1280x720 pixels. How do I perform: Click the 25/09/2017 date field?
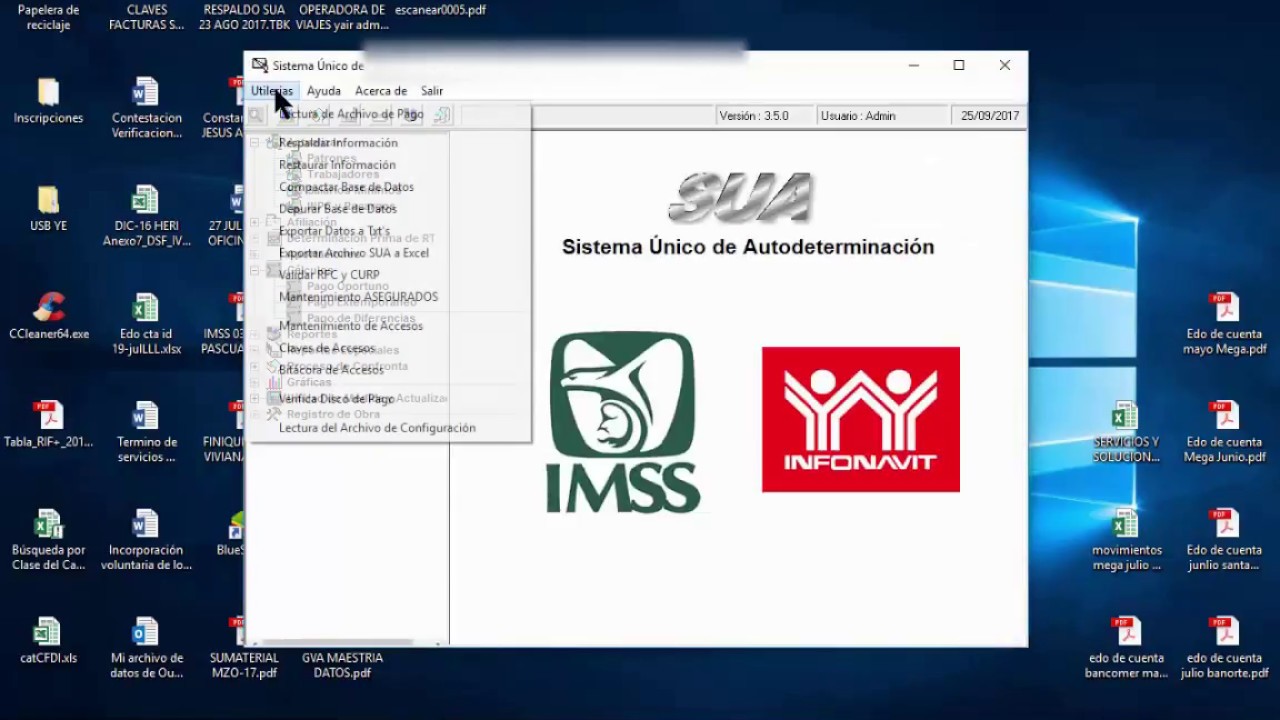(x=990, y=116)
